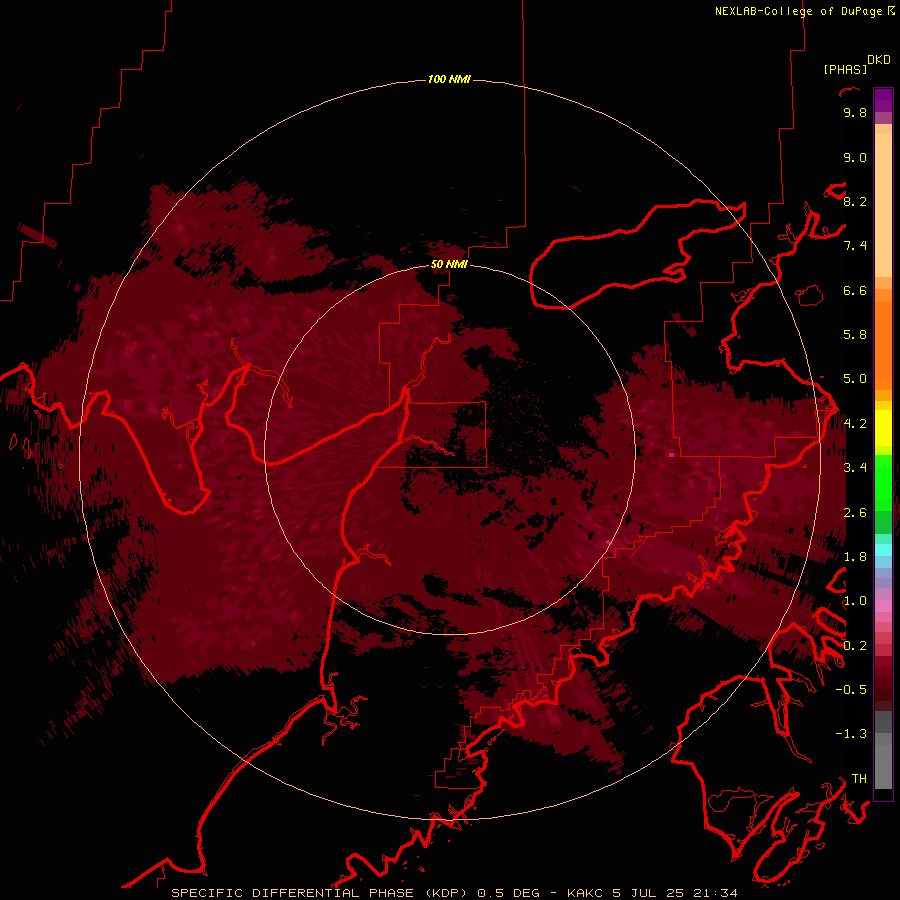Screen dimensions: 900x900
Task: Click the 9.8 scale value
Action: [855, 113]
